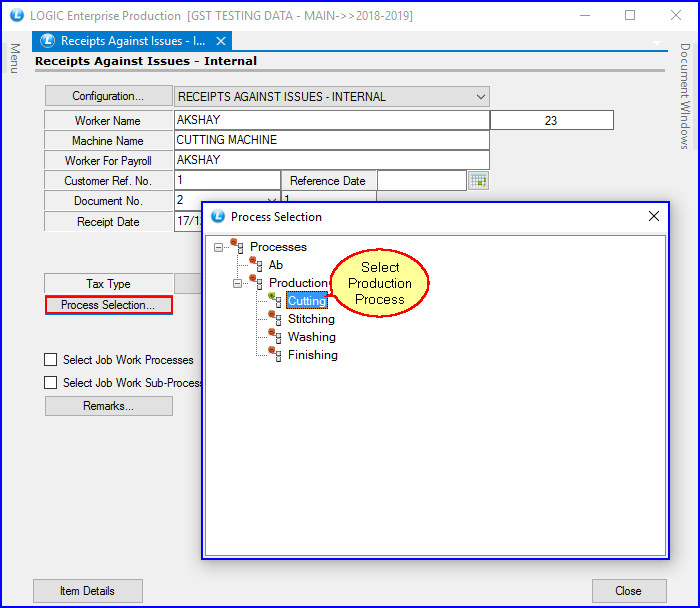
Task: Enable Select Job Work Processes checkbox
Action: click(x=51, y=360)
